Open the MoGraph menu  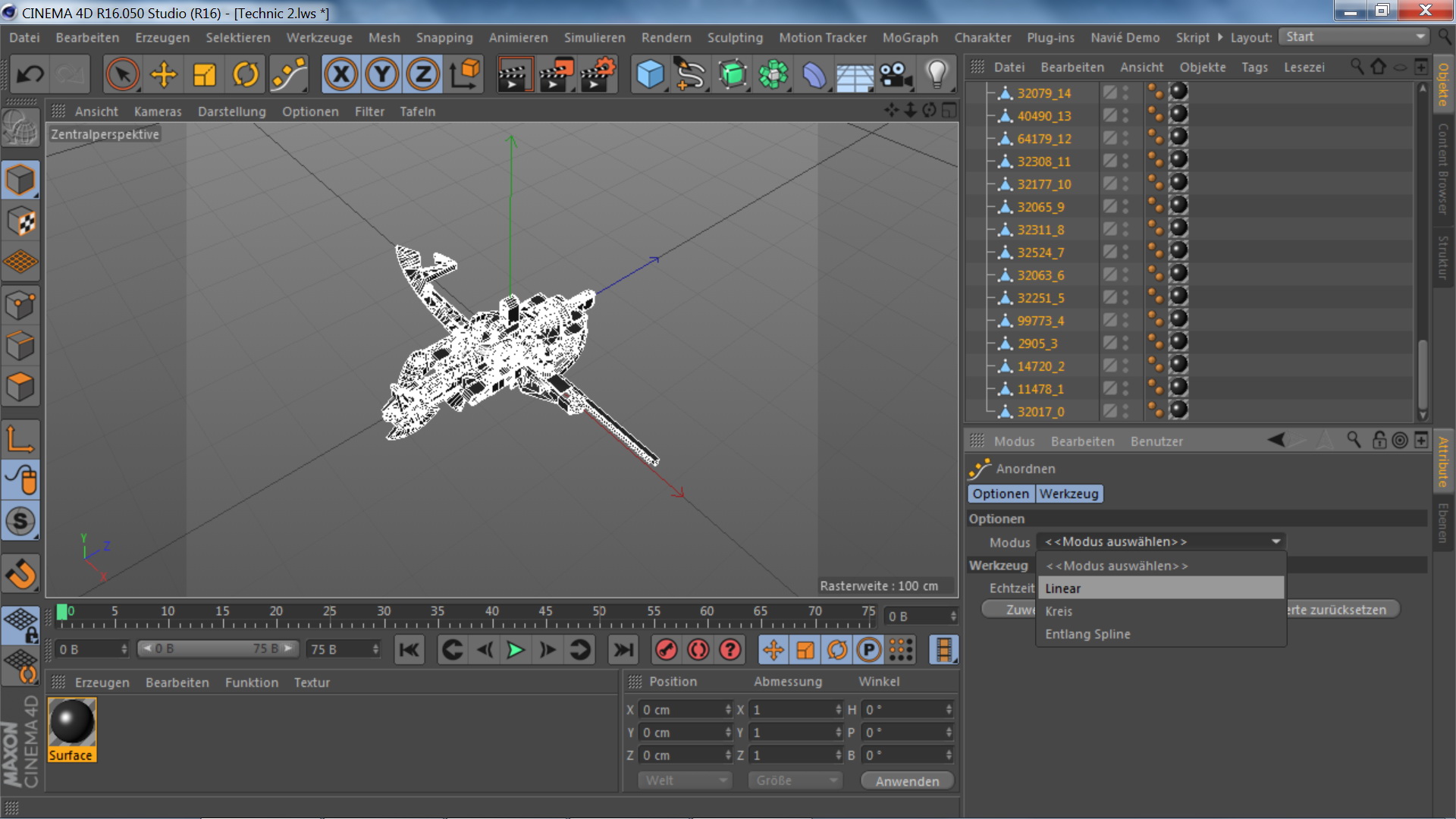910,37
